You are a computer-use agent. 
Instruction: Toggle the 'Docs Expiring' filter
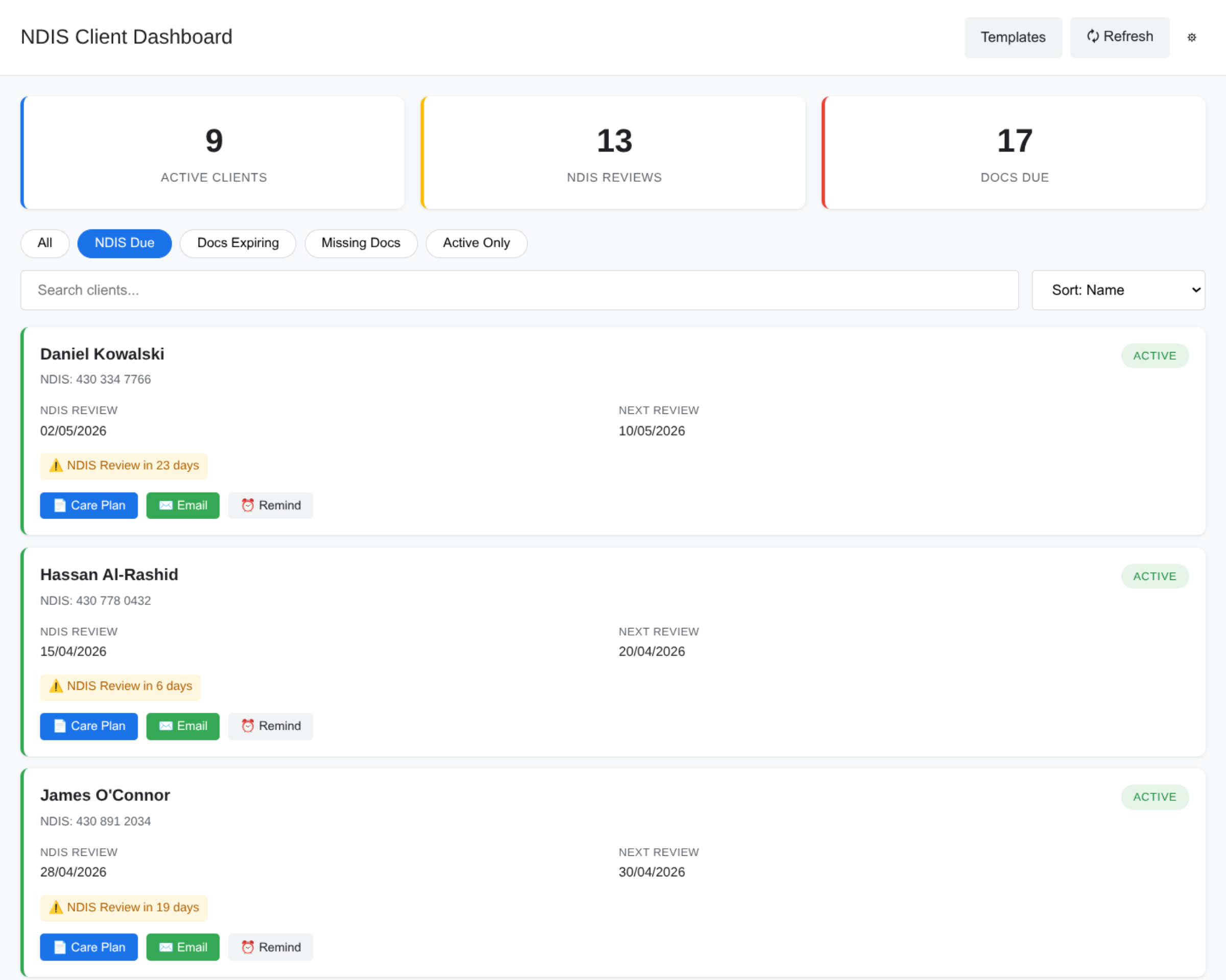tap(238, 243)
